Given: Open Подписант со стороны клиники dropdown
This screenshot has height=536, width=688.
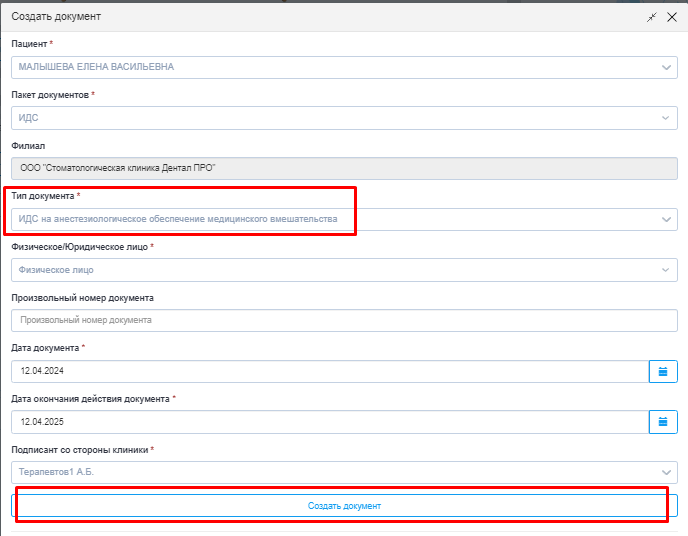Looking at the screenshot, I should [x=344, y=472].
